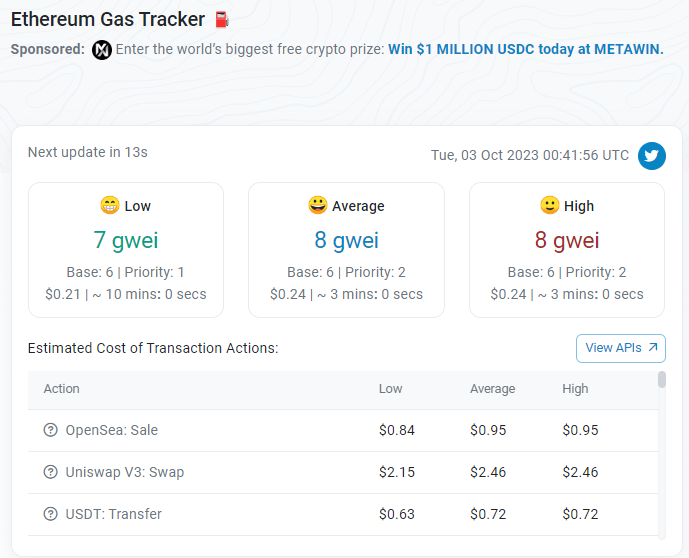Click the High column header
The width and height of the screenshot is (689, 558).
tap(575, 389)
